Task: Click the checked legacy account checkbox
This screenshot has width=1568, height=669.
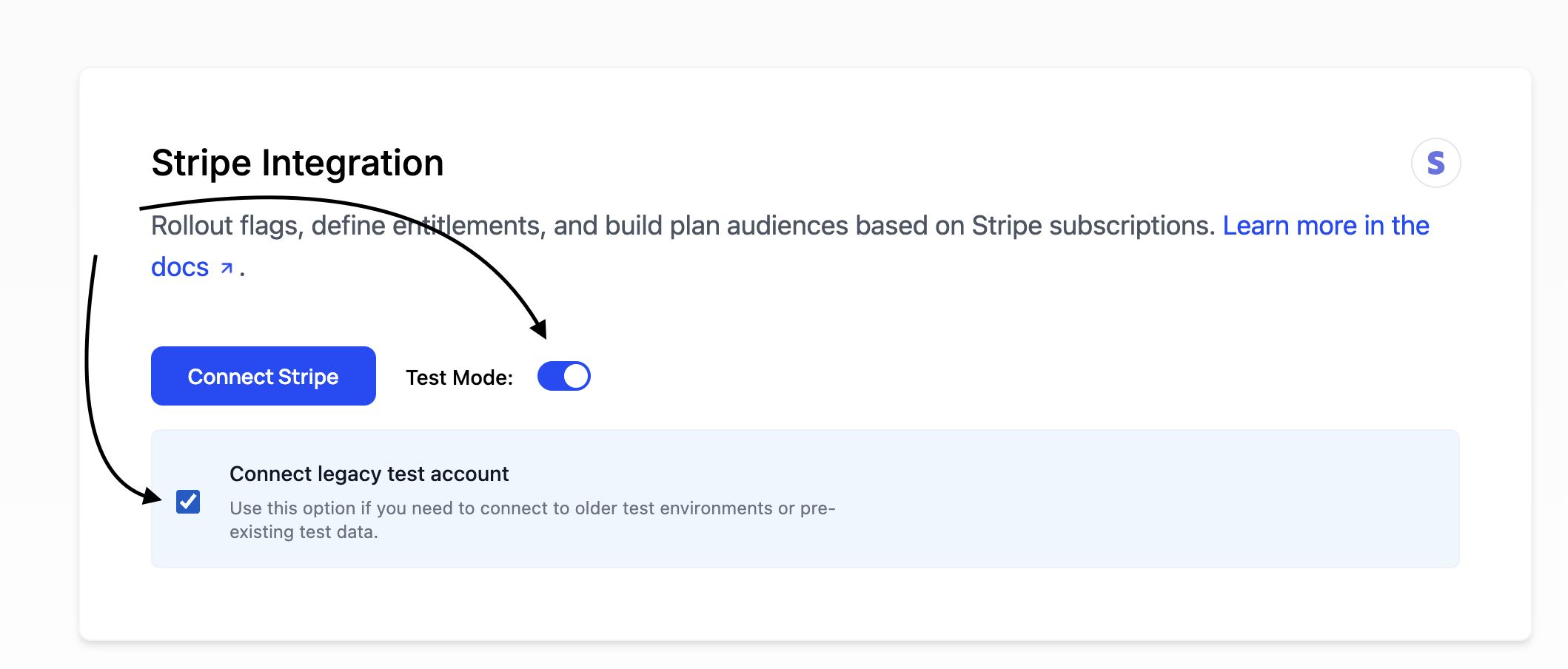Action: pos(187,502)
